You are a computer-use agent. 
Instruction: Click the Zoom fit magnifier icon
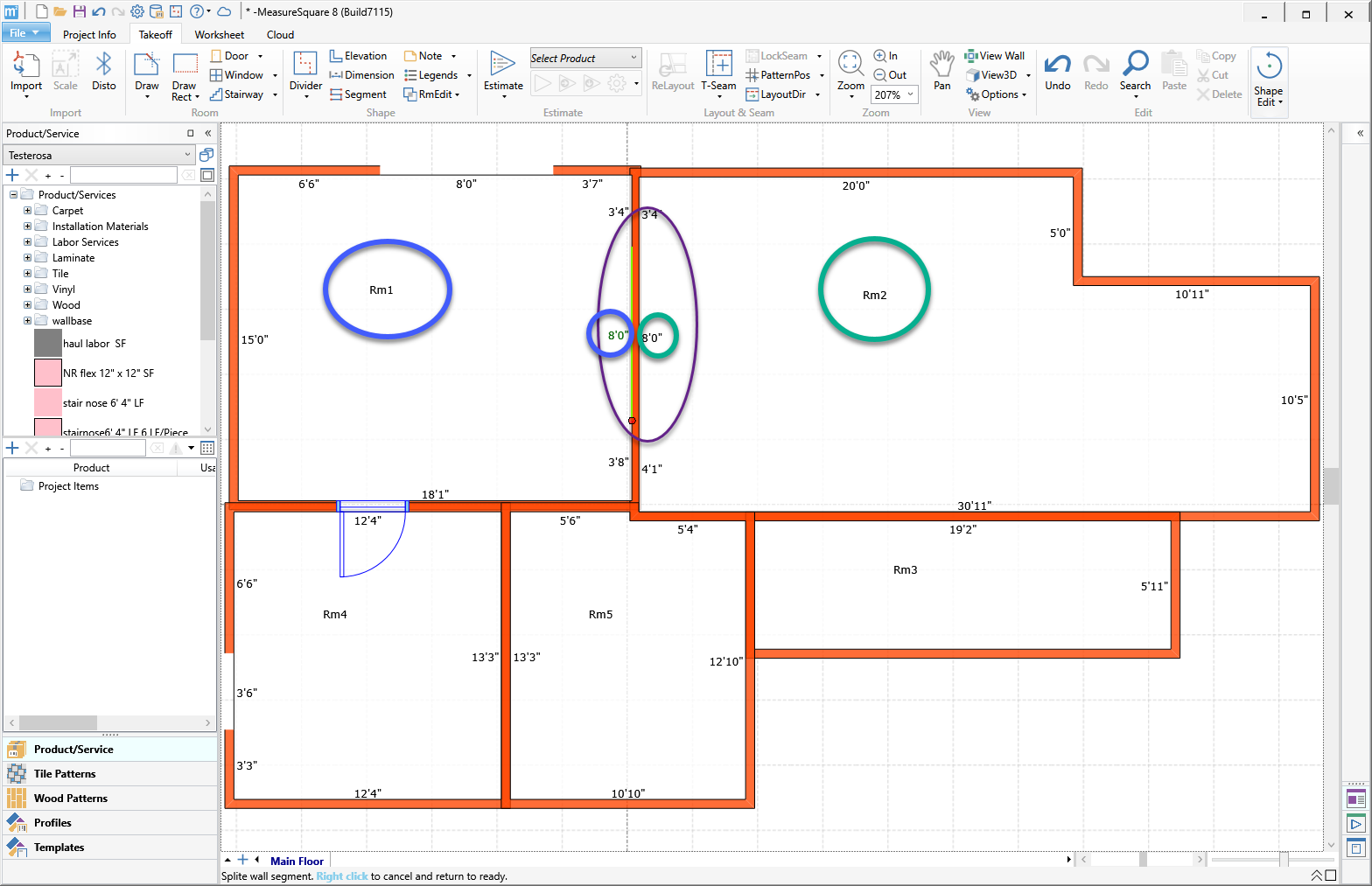point(850,64)
